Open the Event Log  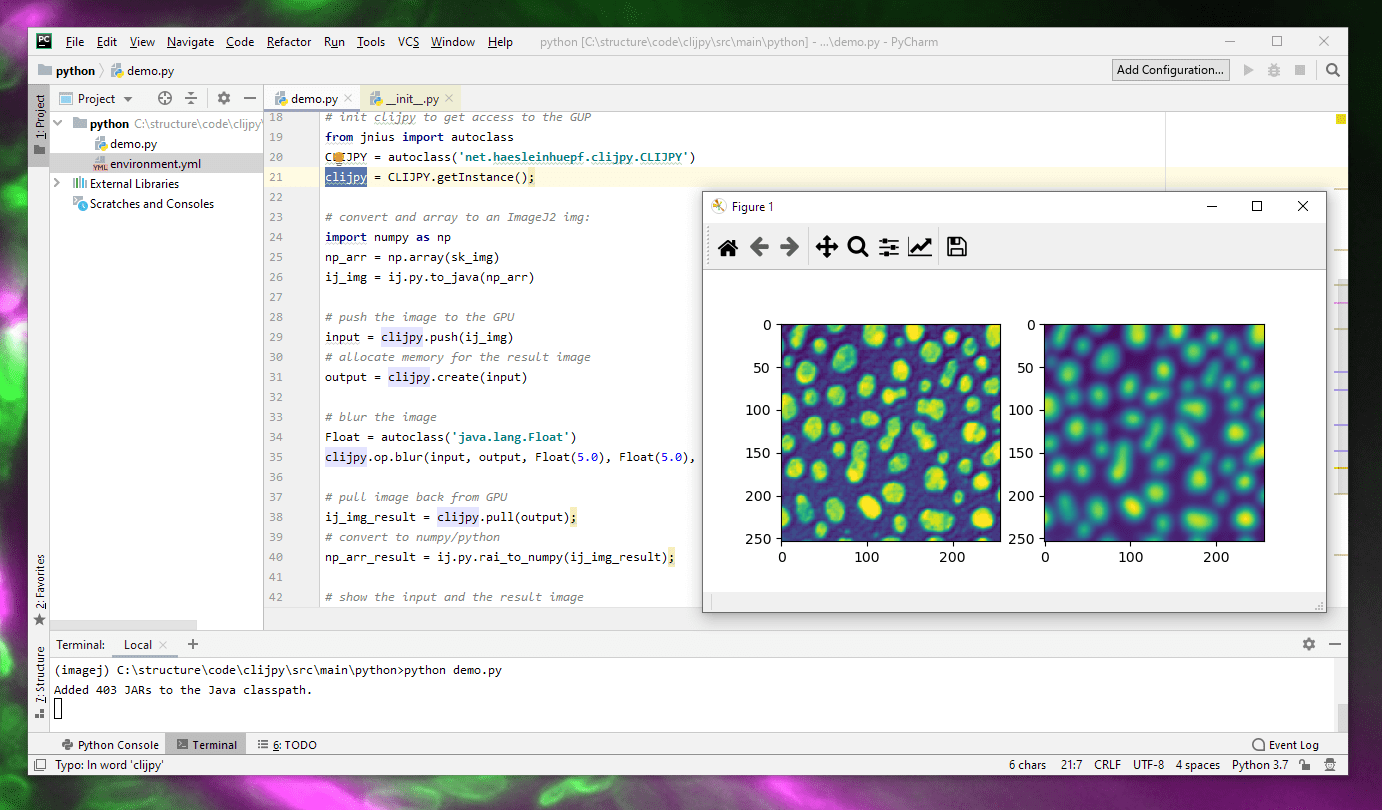(x=1286, y=745)
